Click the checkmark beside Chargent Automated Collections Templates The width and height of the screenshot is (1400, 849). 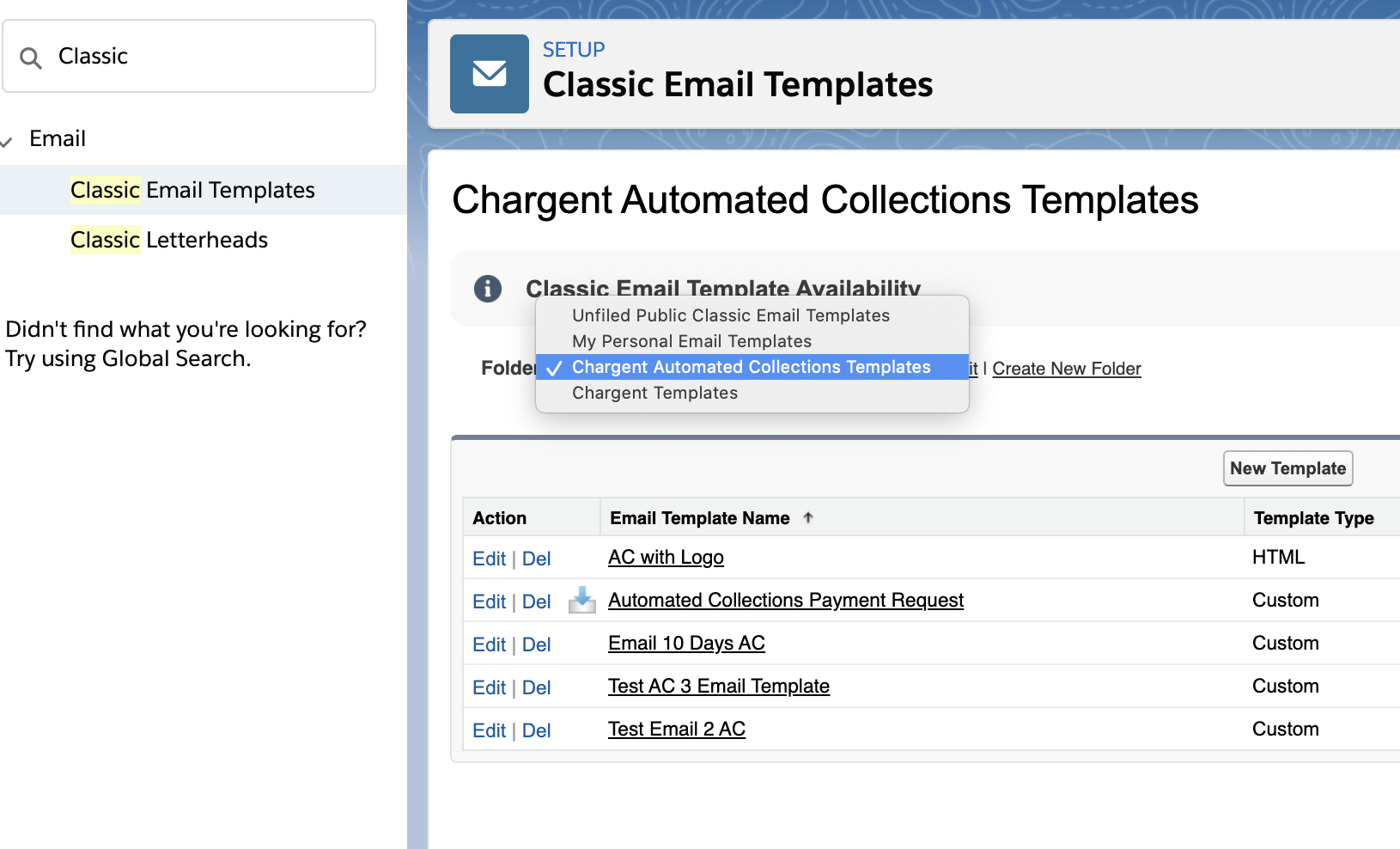point(554,367)
